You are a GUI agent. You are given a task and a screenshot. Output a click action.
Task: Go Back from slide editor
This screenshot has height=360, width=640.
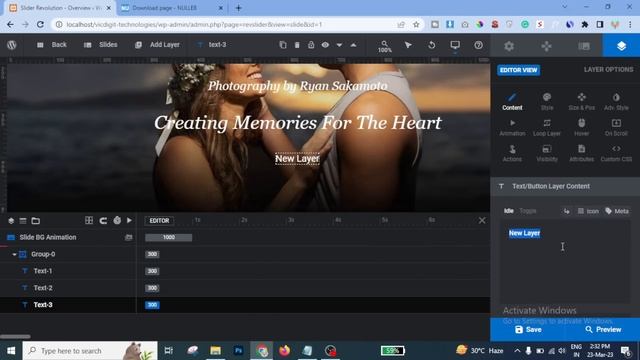coord(52,45)
